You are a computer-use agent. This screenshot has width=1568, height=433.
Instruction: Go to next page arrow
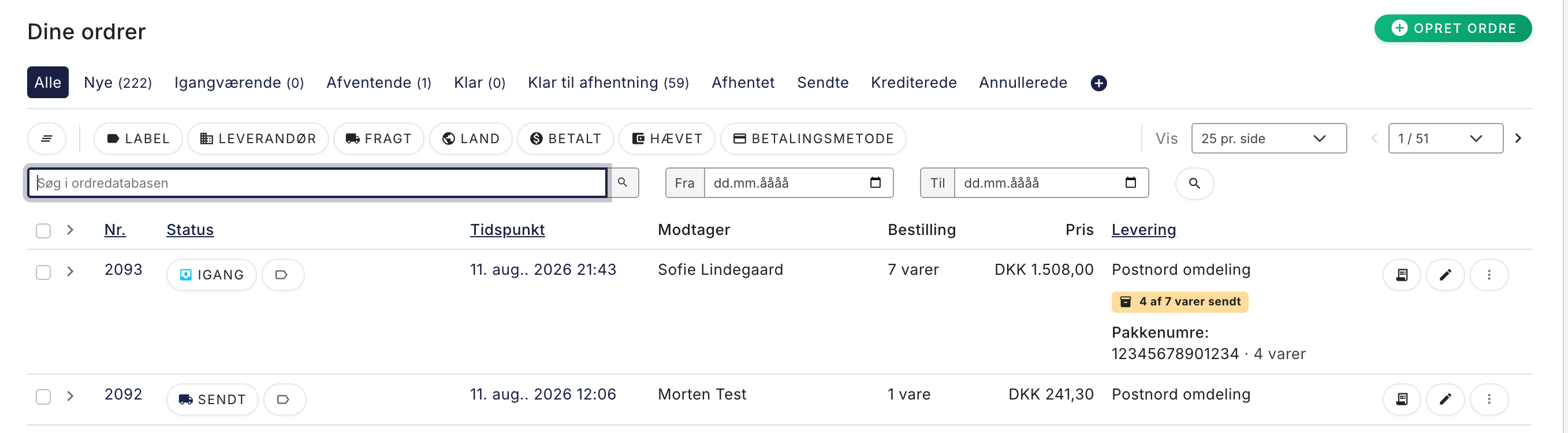pyautogui.click(x=1518, y=139)
